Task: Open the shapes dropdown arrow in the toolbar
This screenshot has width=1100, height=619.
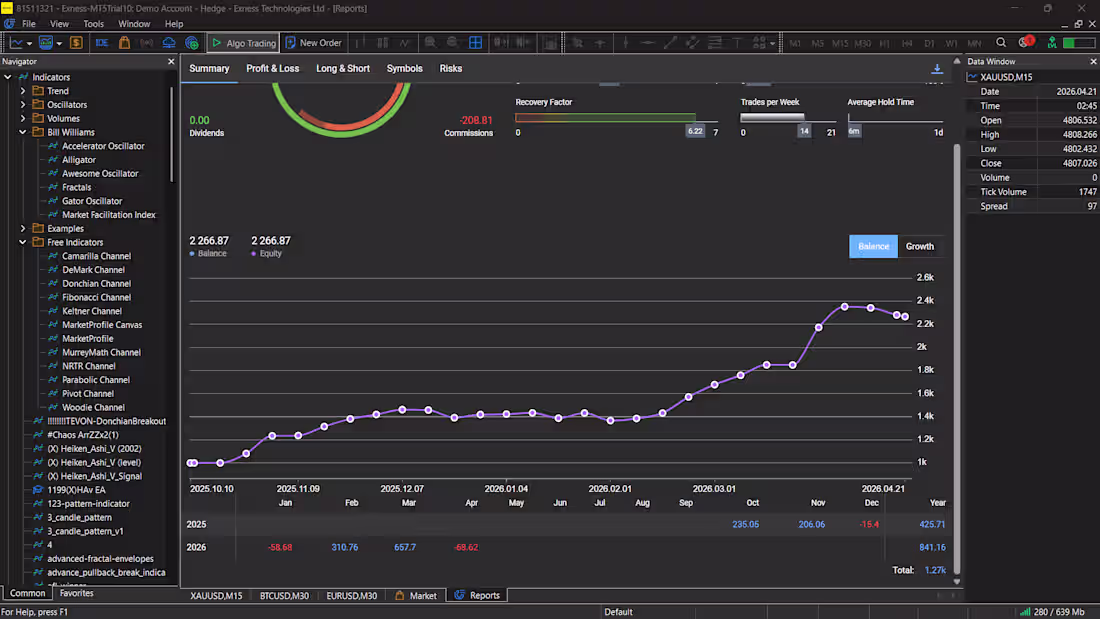Action: 772,42
